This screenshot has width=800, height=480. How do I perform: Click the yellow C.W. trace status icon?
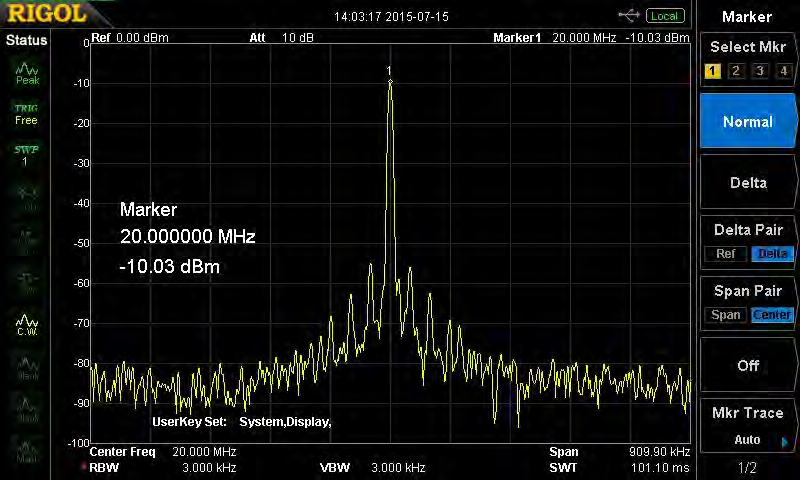point(27,325)
